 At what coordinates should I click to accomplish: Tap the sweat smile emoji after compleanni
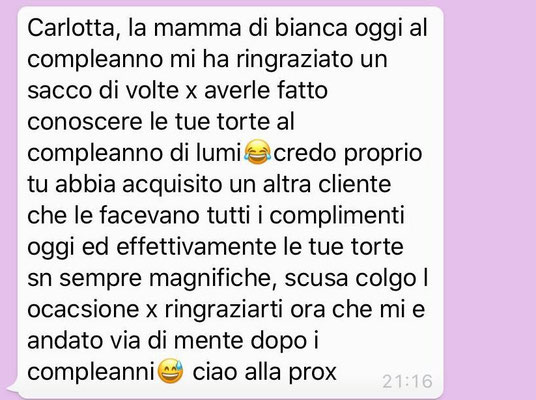pyautogui.click(x=170, y=371)
